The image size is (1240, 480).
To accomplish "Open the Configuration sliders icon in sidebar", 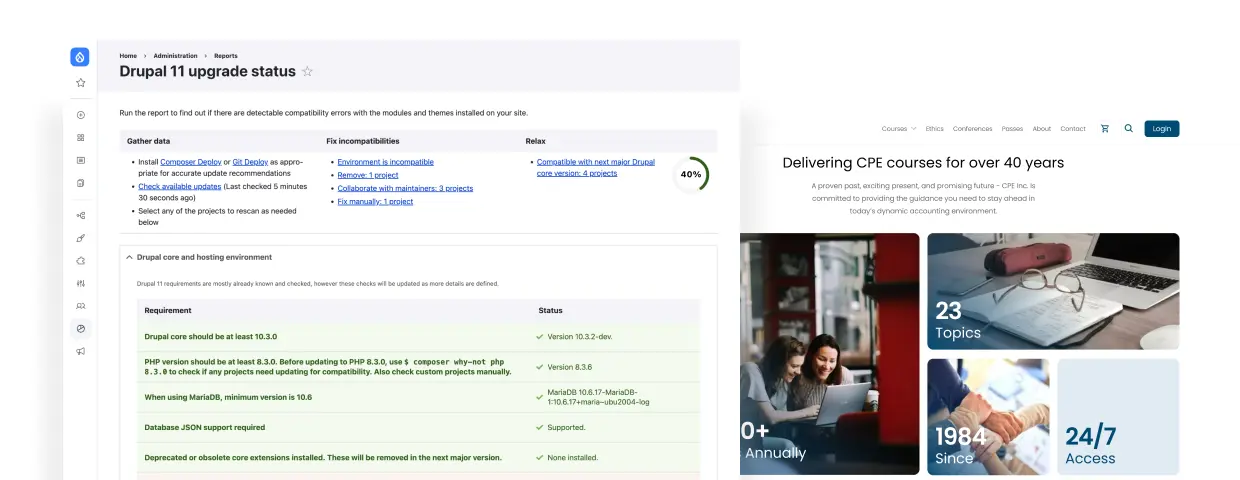I will pyautogui.click(x=81, y=283).
